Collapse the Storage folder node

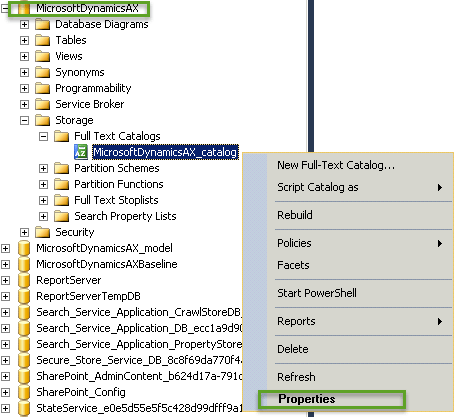[24, 120]
